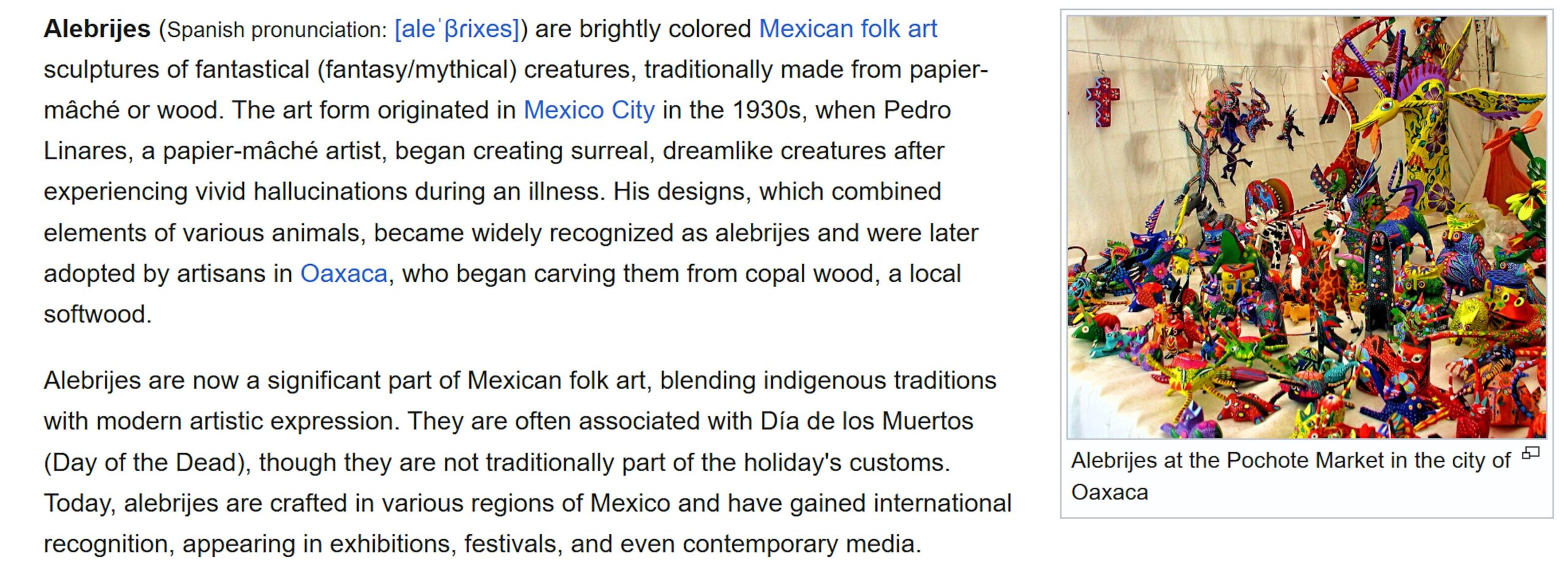The height and width of the screenshot is (584, 1568).
Task: Click the enlarge icon beside the image caption
Action: tap(1531, 453)
